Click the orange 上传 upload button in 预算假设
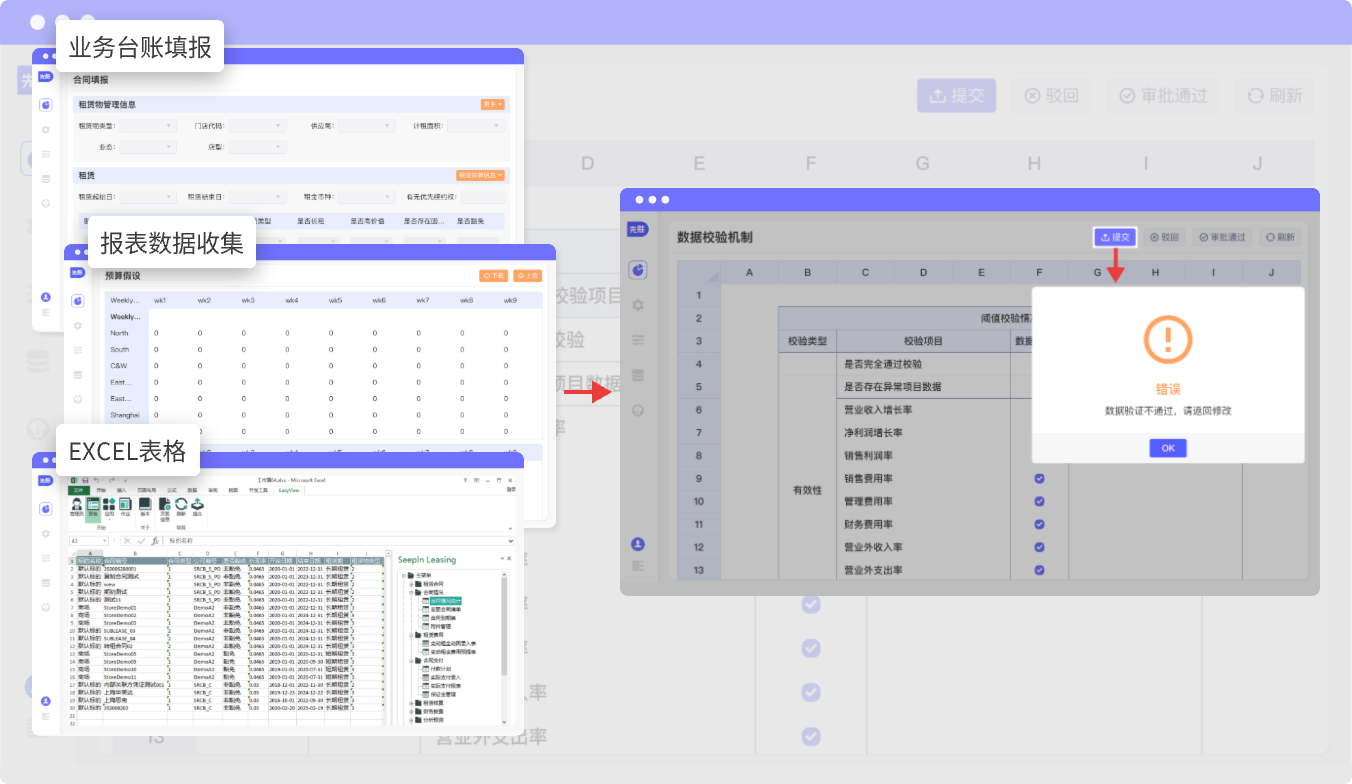1352x784 pixels. 528,275
